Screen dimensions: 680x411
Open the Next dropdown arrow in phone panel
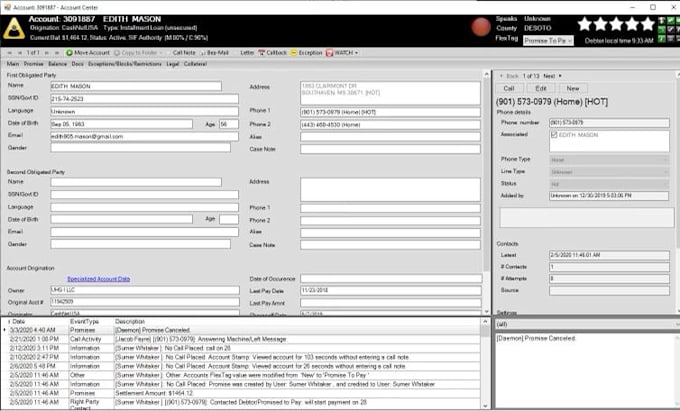coord(560,76)
